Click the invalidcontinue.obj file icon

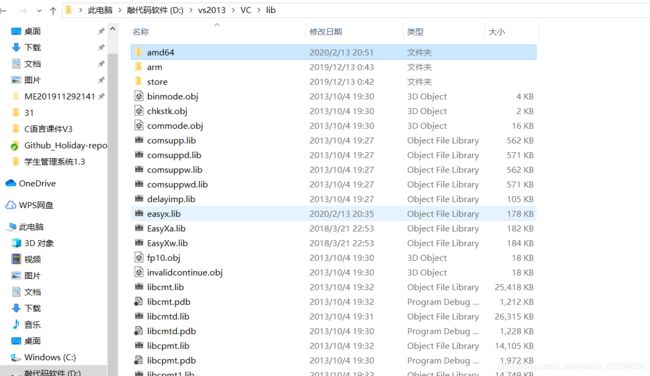point(139,272)
